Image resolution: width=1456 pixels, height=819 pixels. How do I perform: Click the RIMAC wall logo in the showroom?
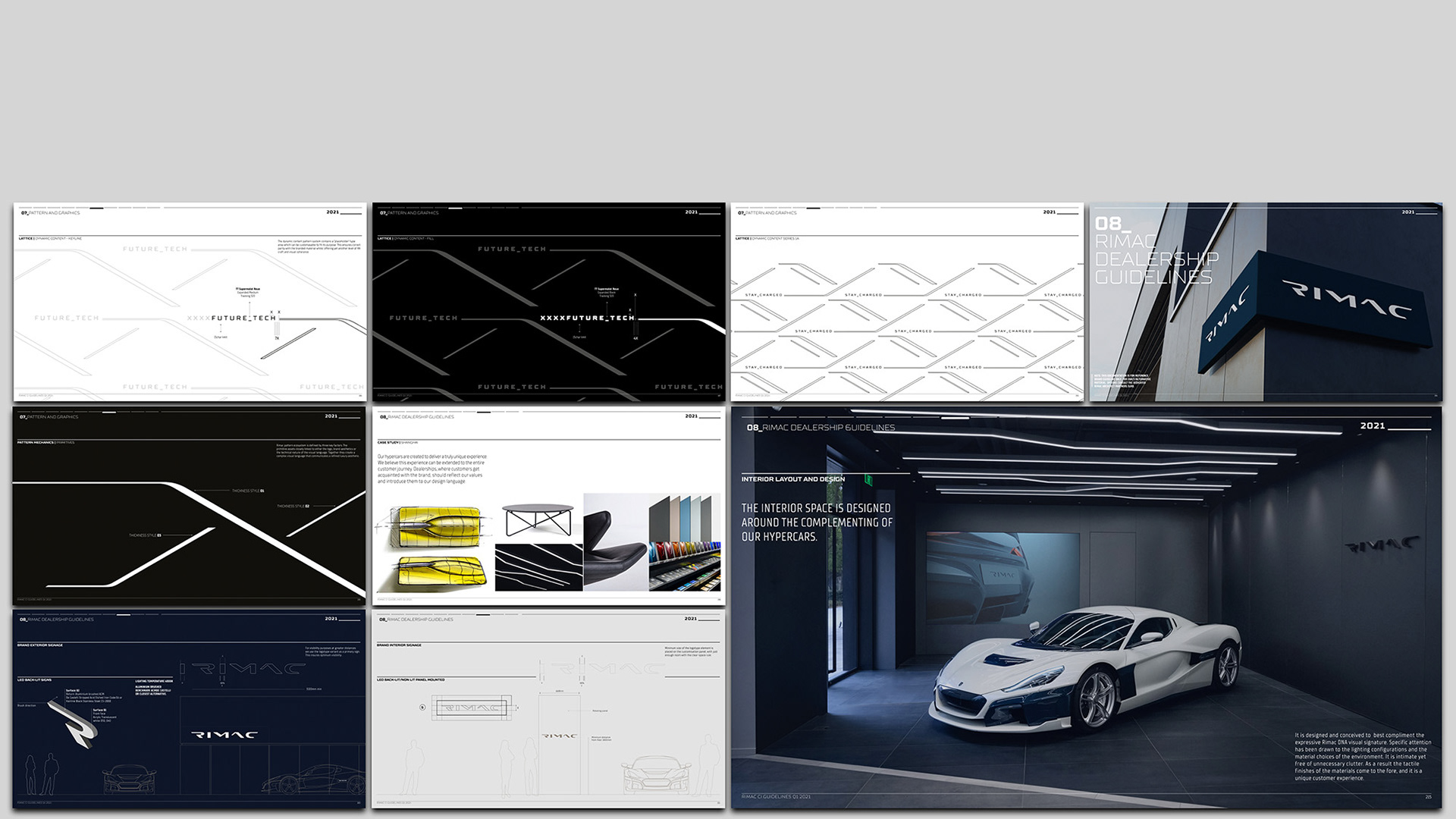pos(1382,544)
